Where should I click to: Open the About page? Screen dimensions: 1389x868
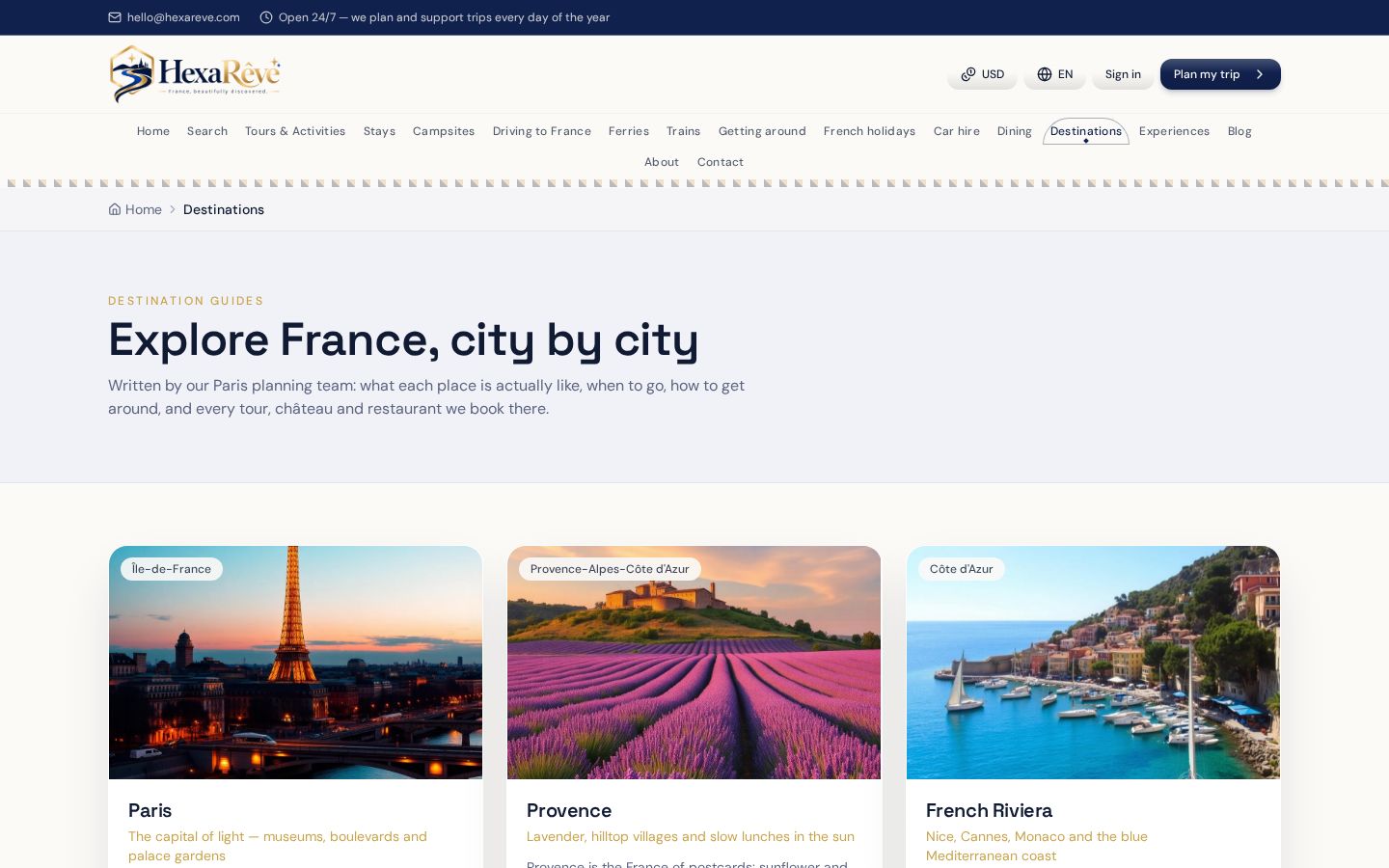coord(662,162)
